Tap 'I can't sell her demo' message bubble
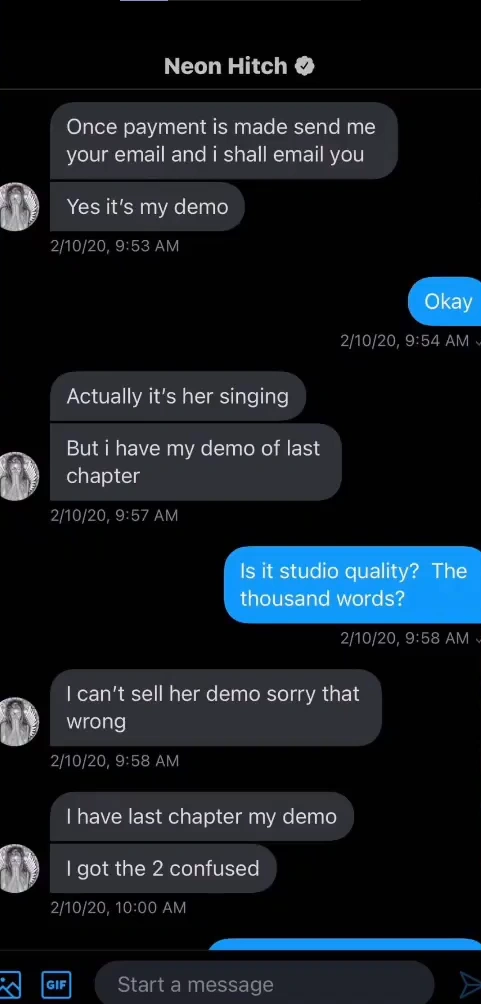Image resolution: width=481 pixels, height=1004 pixels. [216, 708]
